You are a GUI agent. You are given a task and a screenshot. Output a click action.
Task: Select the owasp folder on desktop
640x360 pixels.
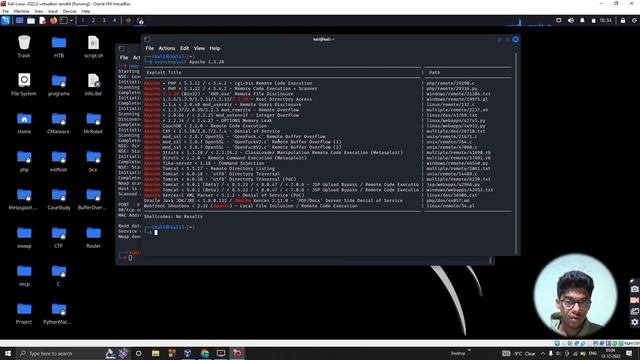24,237
